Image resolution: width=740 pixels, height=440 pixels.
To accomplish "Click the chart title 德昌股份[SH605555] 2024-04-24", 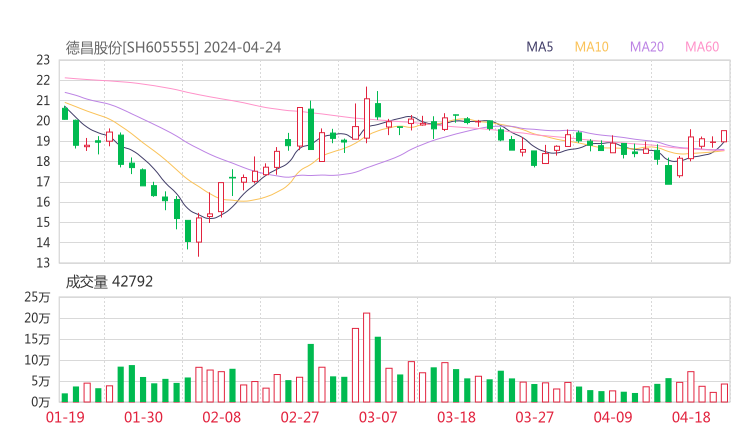I will coord(173,48).
